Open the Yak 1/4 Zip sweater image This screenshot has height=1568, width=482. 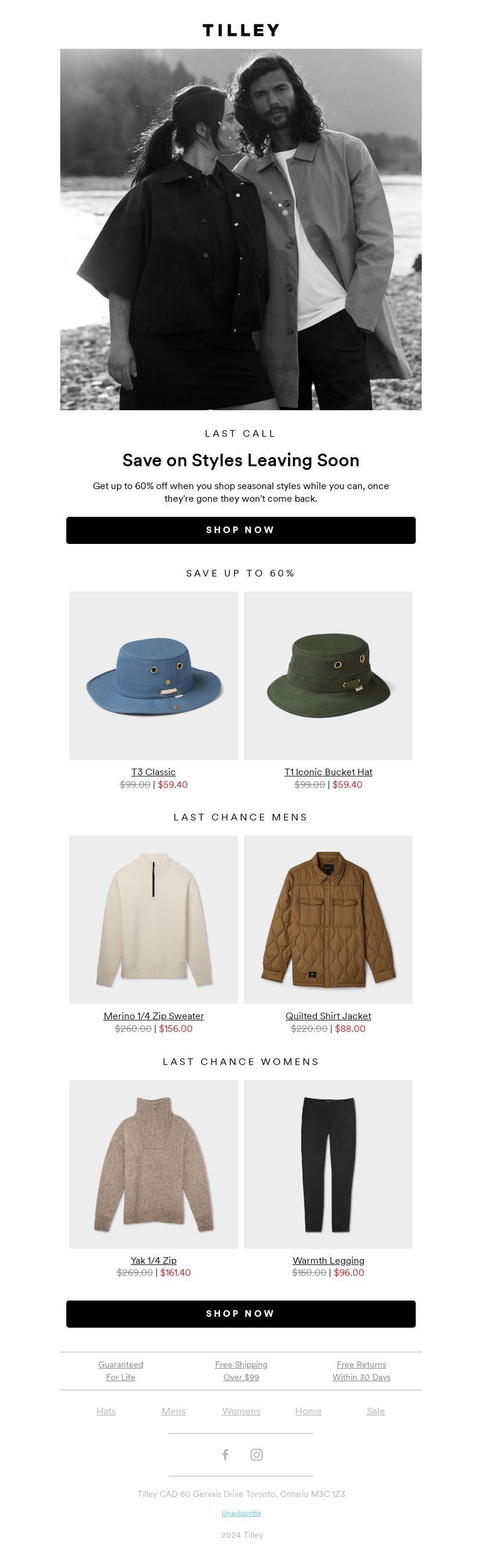[x=154, y=1164]
